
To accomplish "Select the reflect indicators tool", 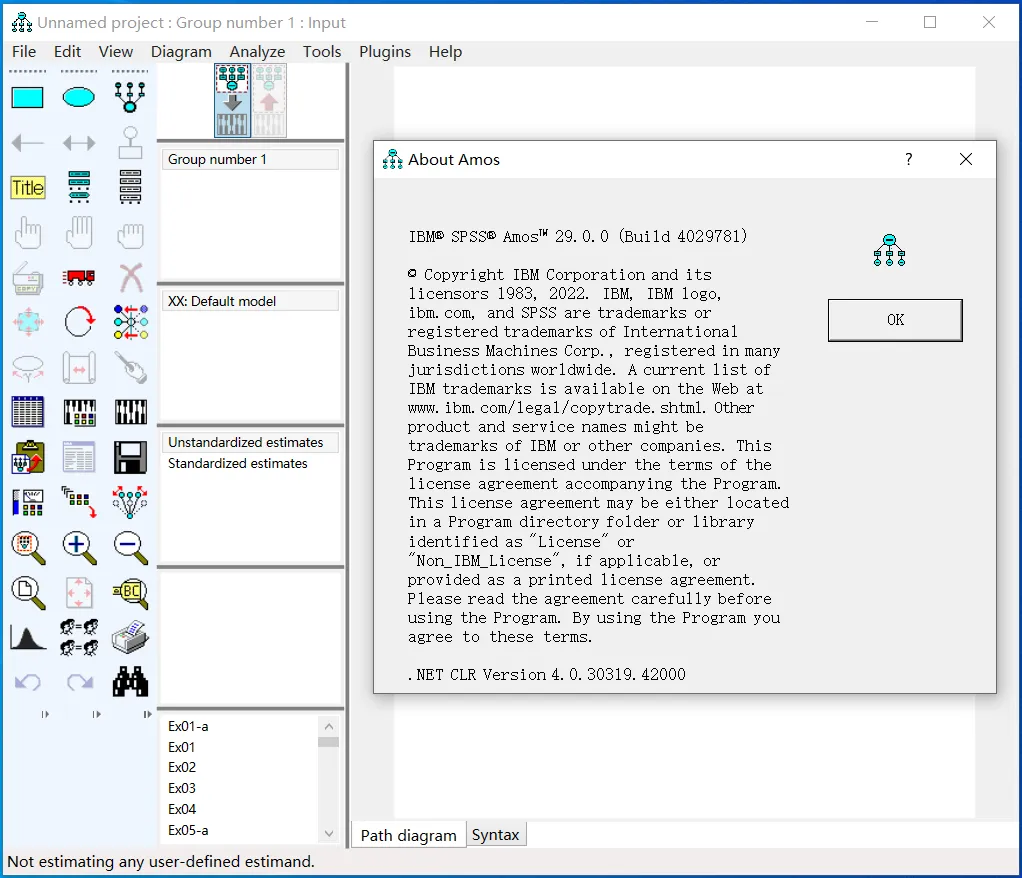I will coord(130,322).
